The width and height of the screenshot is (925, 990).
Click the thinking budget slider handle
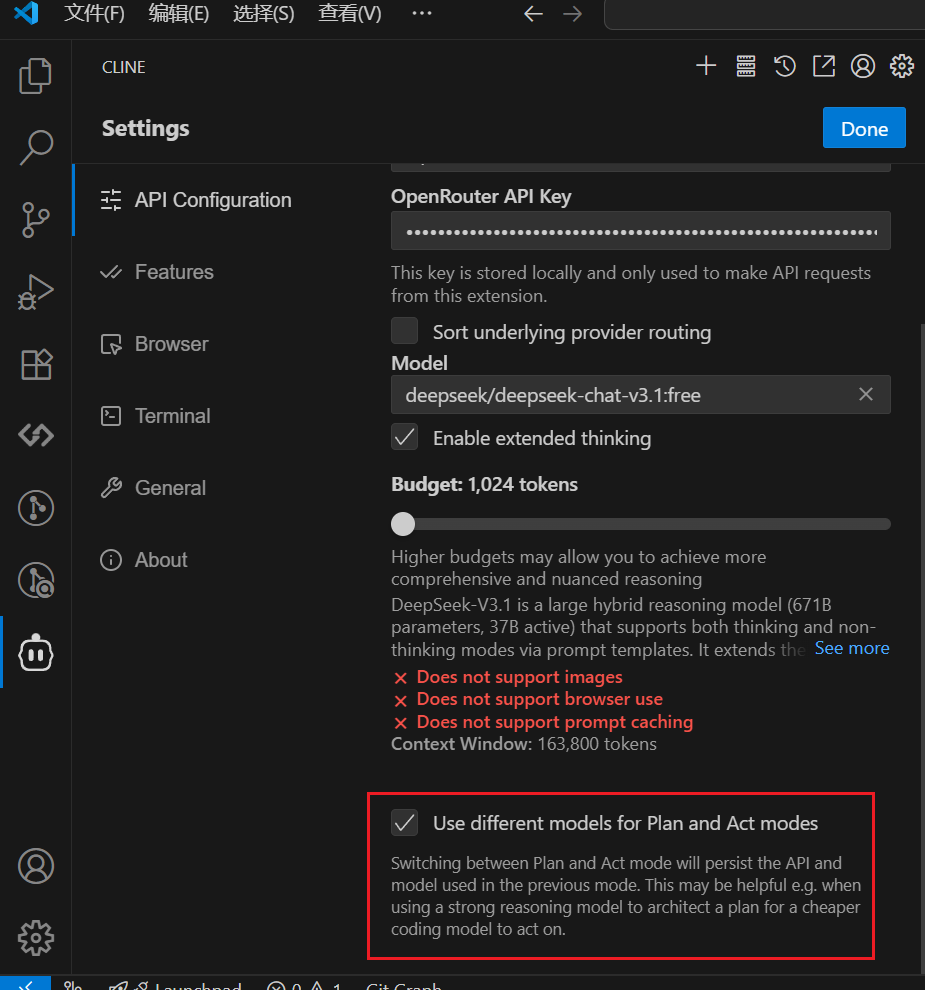403,523
